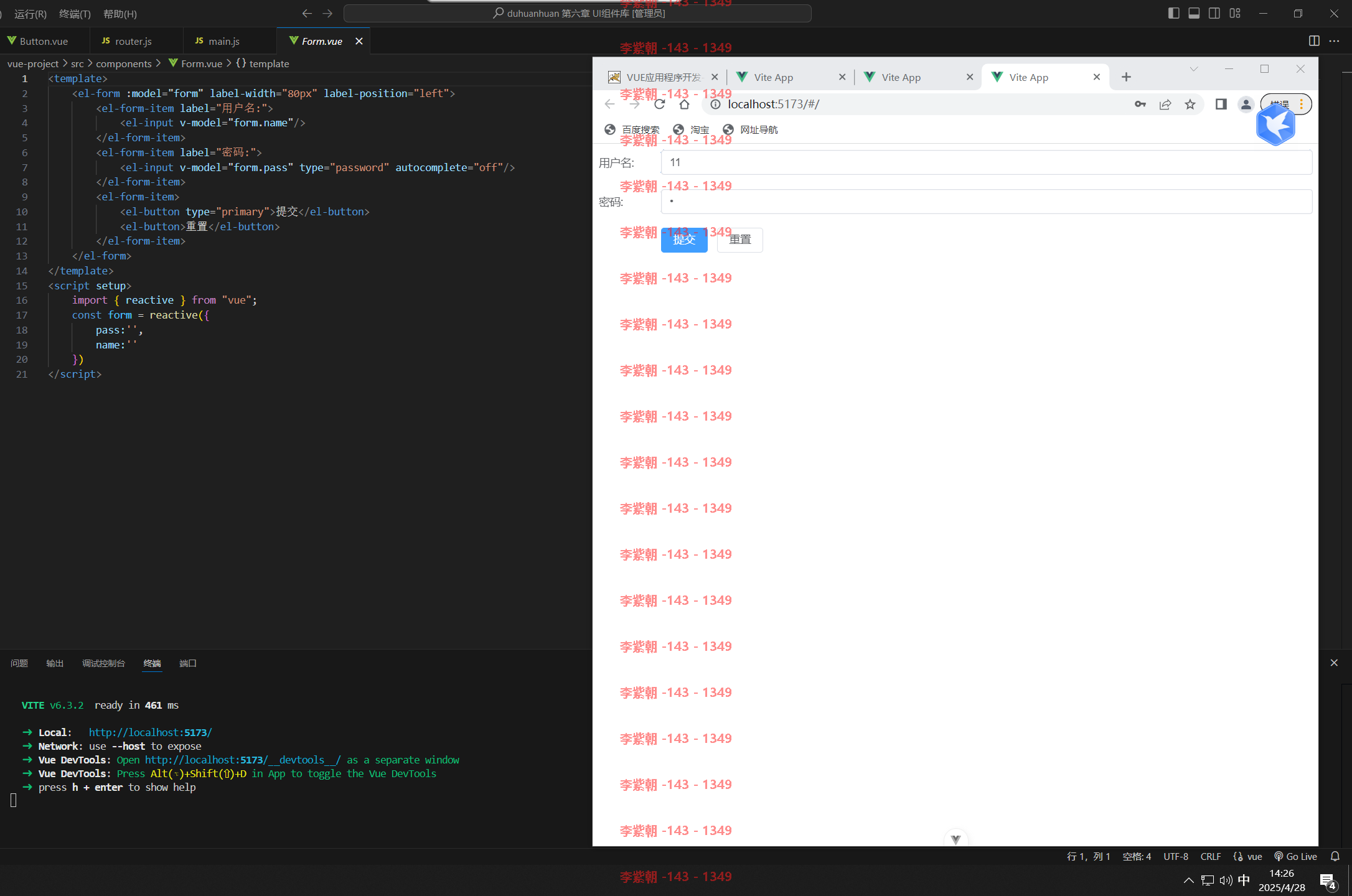1352x896 pixels.
Task: Go forward with VS Code navigation arrow
Action: point(327,13)
